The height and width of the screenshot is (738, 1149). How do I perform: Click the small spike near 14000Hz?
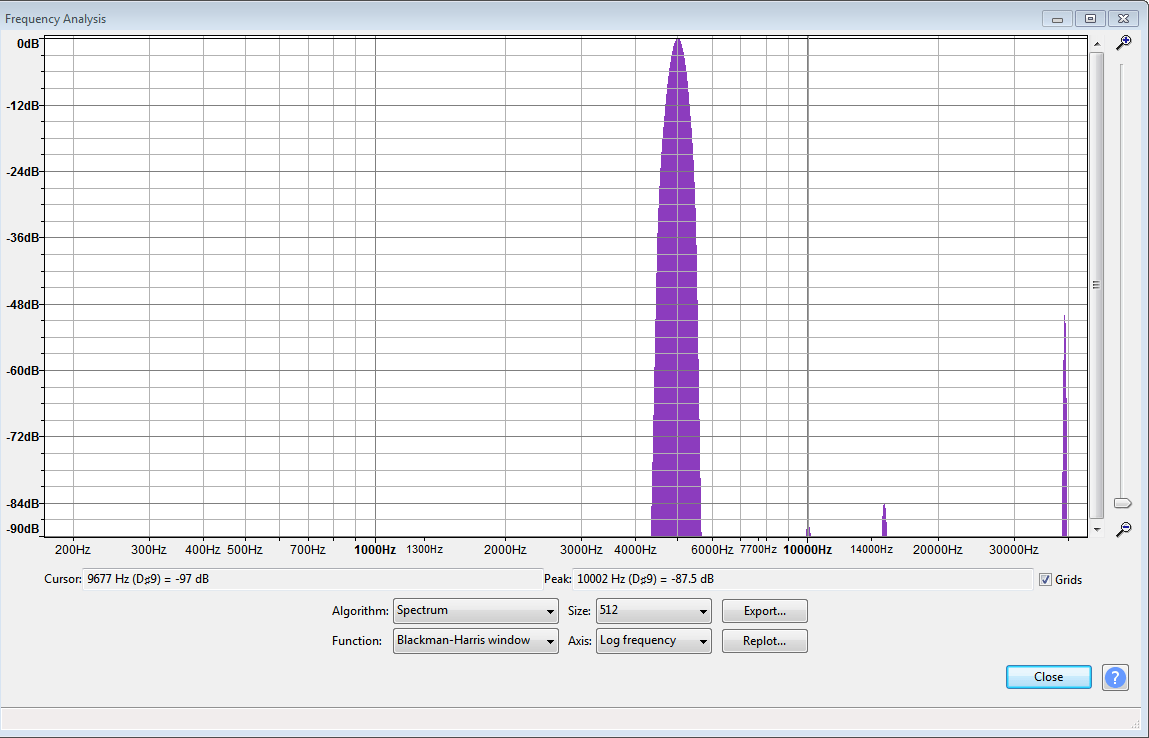tap(884, 520)
